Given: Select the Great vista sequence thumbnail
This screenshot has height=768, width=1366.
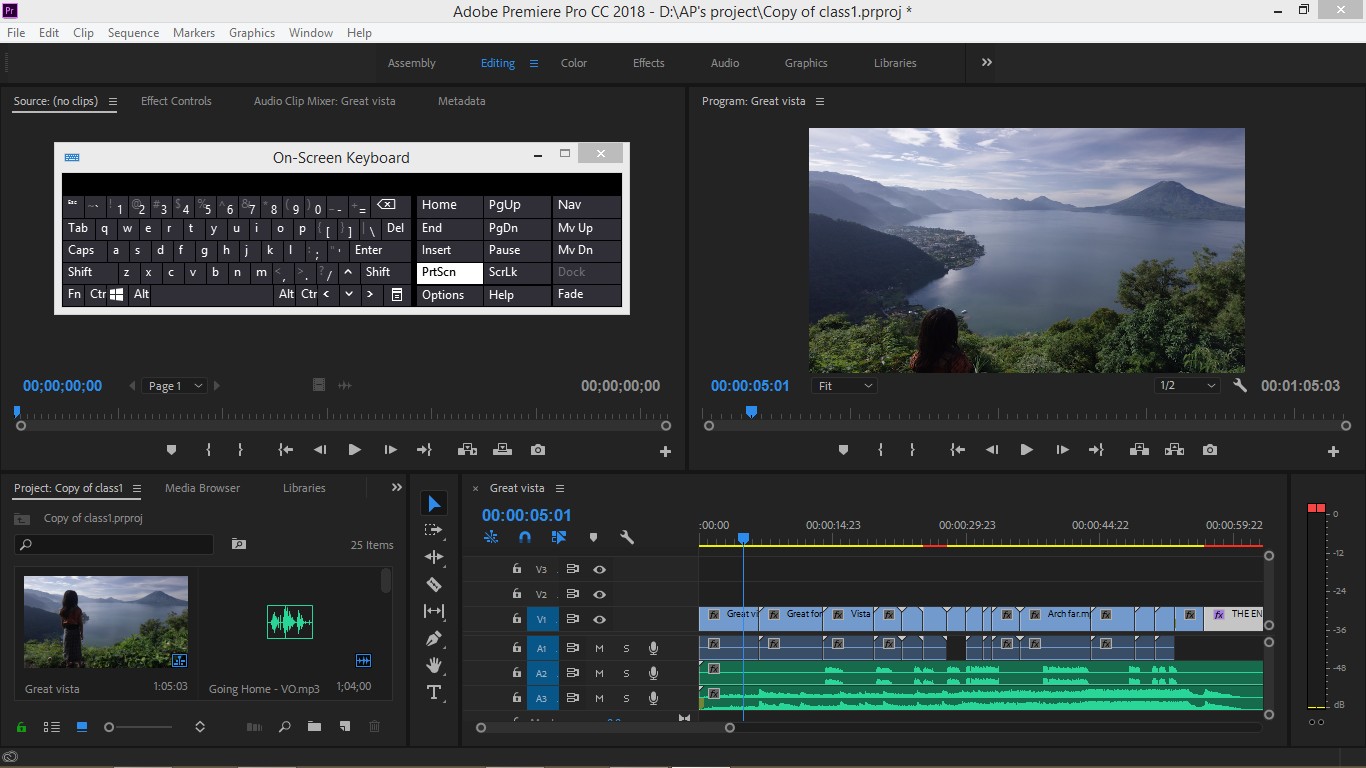Looking at the screenshot, I should click(x=106, y=622).
